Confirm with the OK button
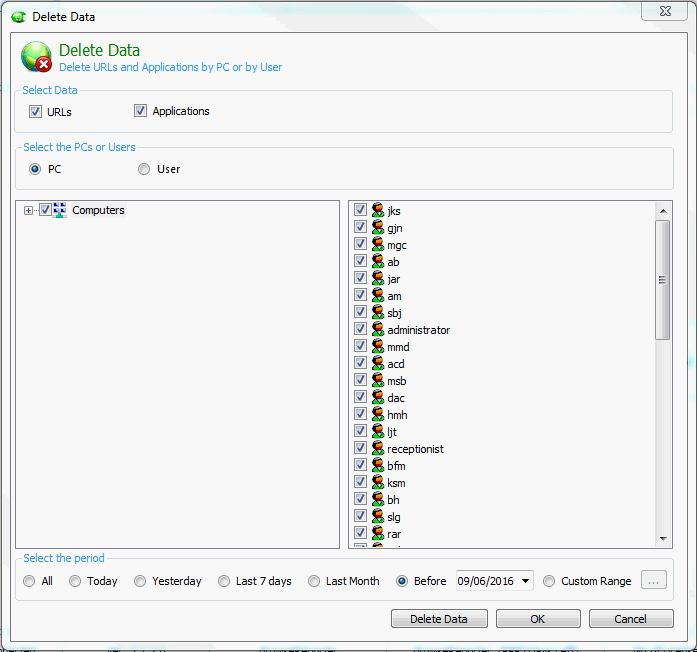Image resolution: width=697 pixels, height=652 pixels. 538,619
